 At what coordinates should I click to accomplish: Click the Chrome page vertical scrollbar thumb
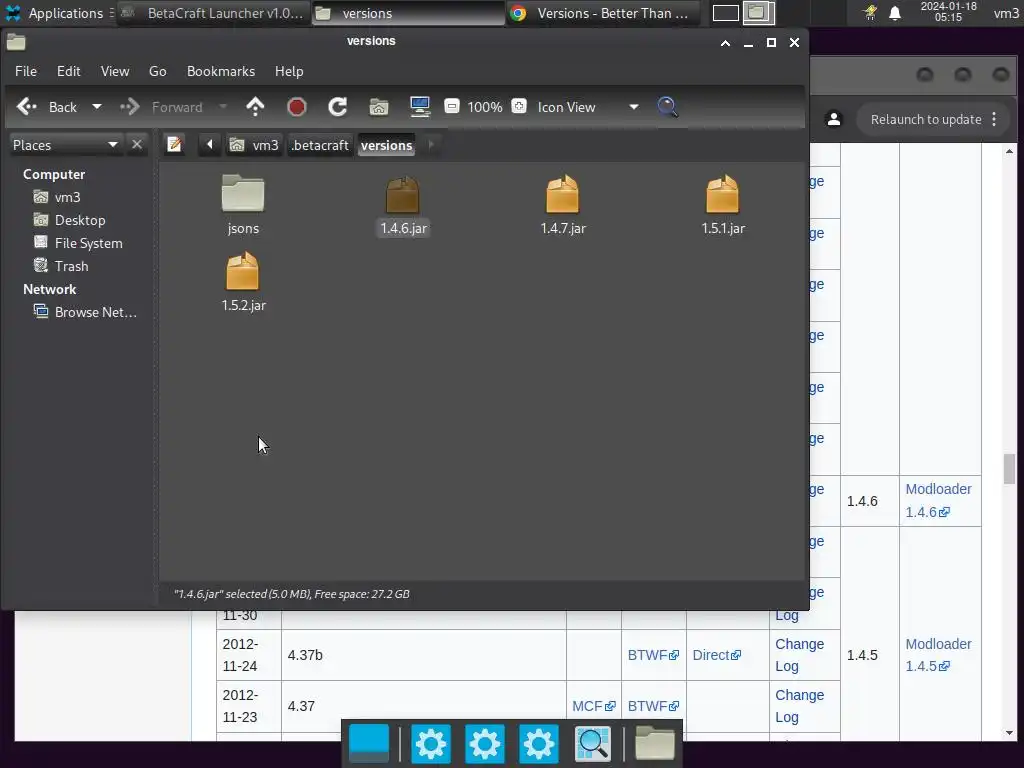point(1010,469)
